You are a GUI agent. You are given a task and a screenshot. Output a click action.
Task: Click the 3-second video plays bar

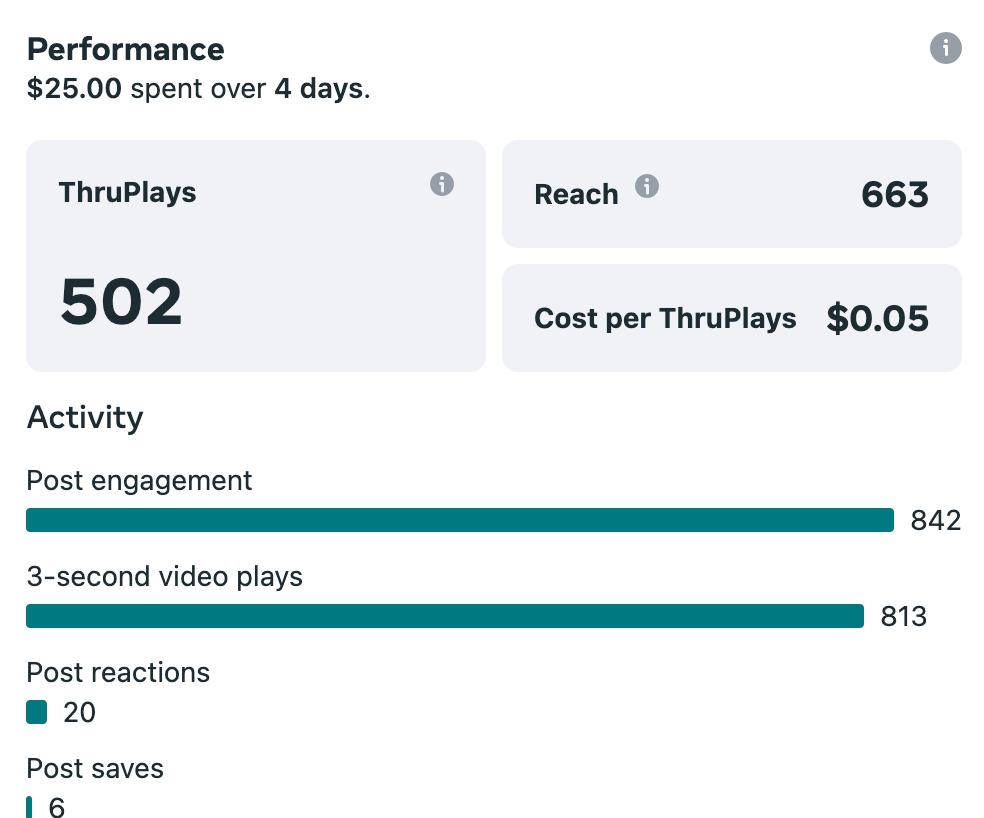pyautogui.click(x=444, y=616)
